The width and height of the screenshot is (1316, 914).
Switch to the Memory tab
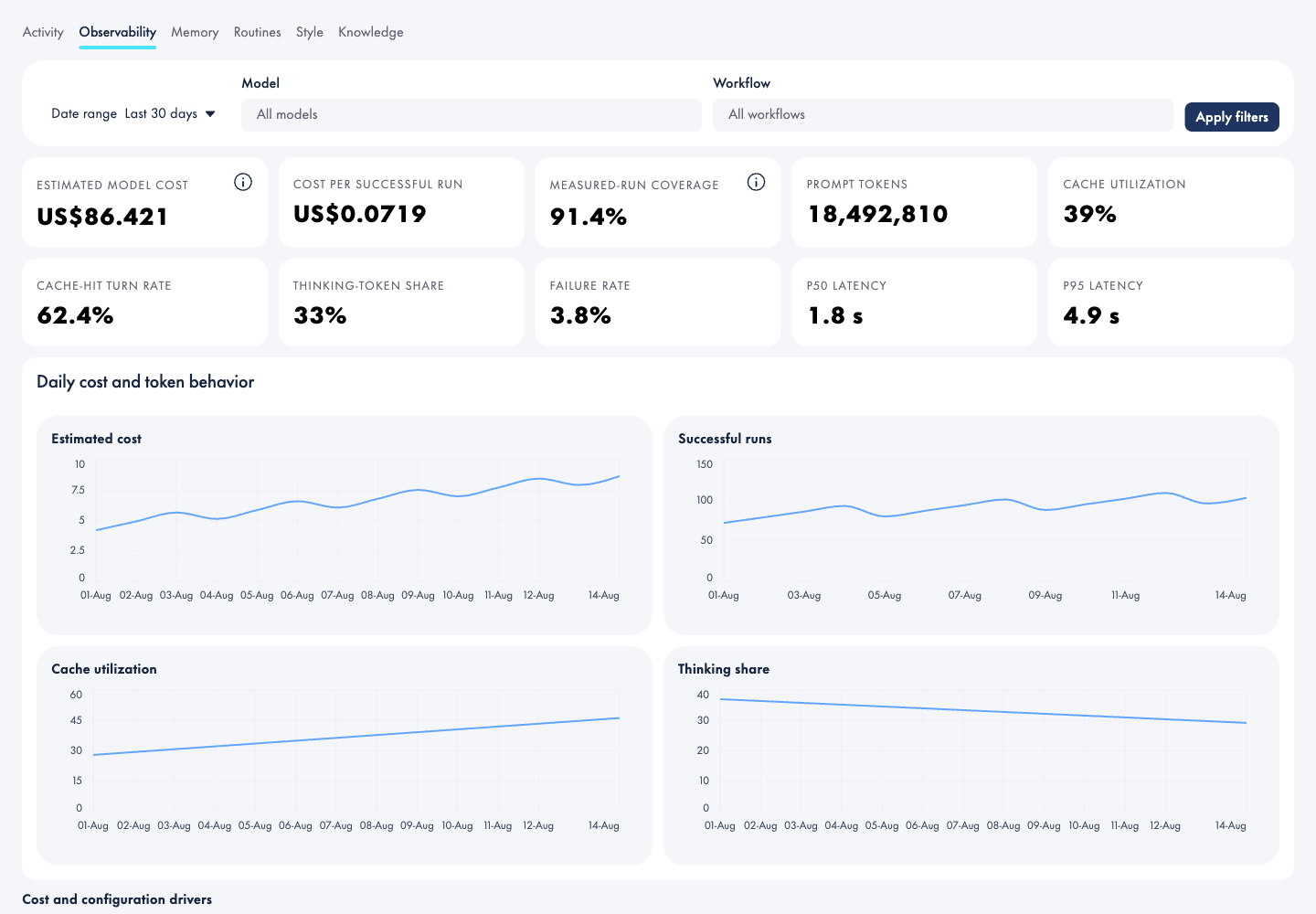tap(195, 32)
